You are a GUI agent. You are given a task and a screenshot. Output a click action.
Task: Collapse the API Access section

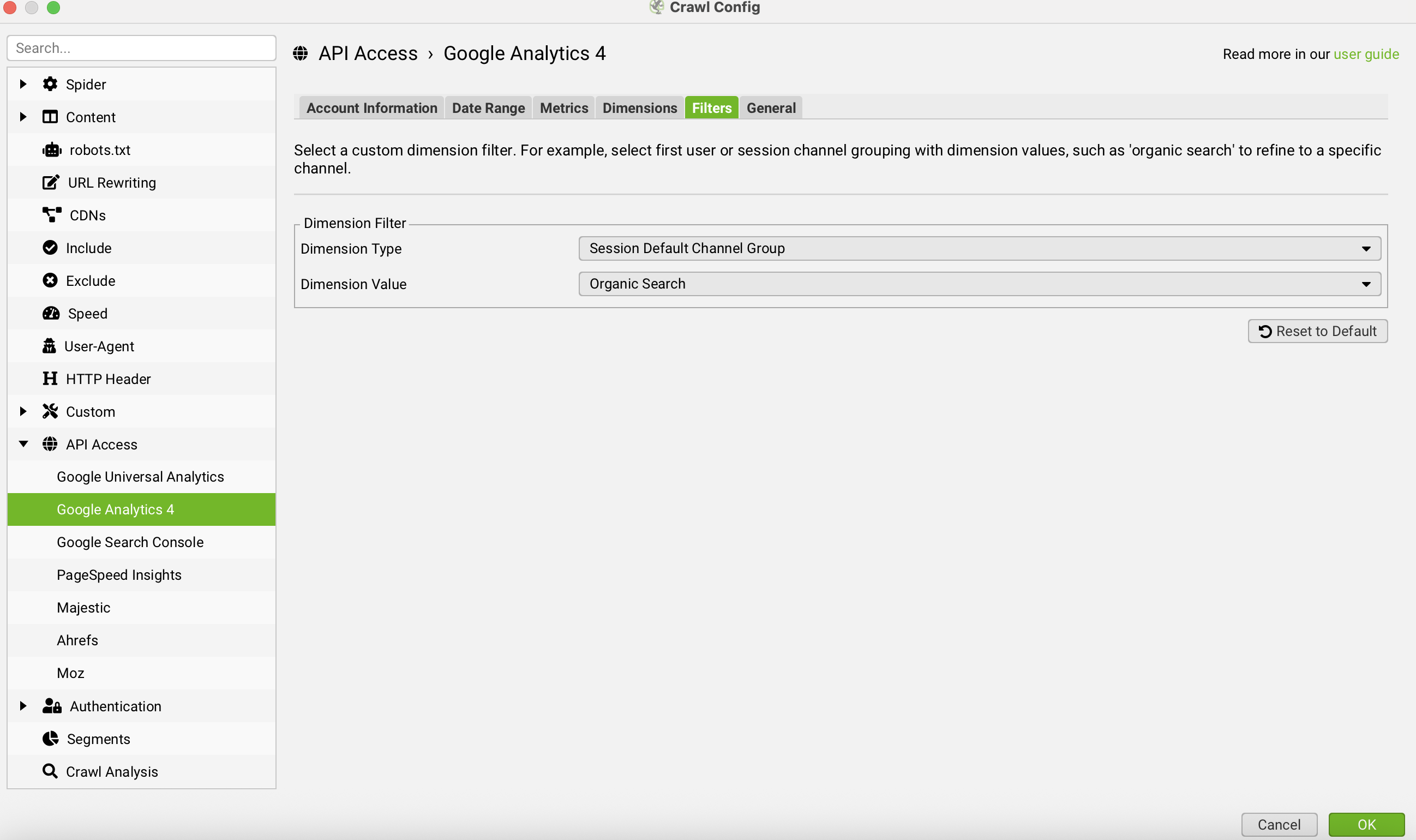23,445
